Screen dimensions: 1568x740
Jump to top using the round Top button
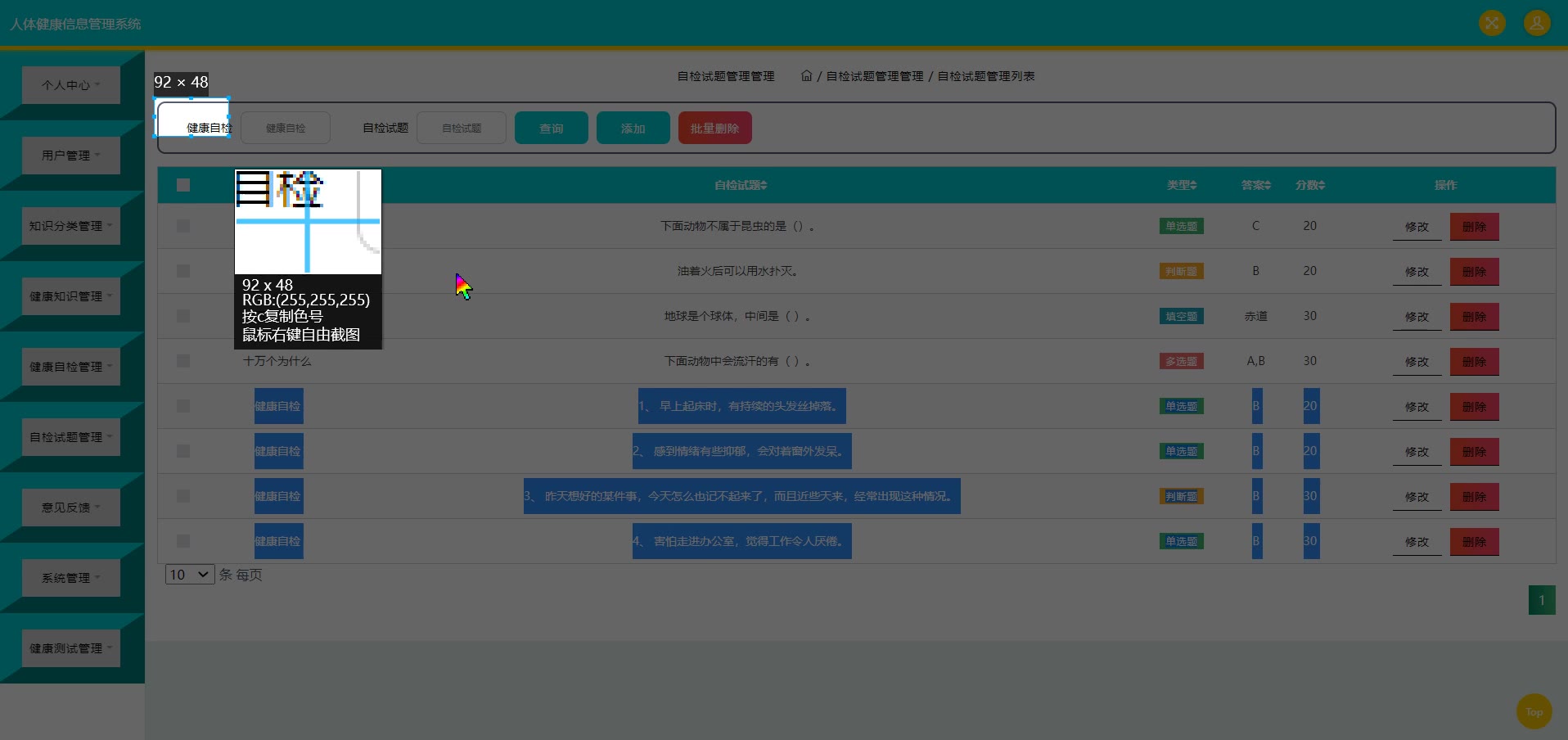click(x=1534, y=711)
